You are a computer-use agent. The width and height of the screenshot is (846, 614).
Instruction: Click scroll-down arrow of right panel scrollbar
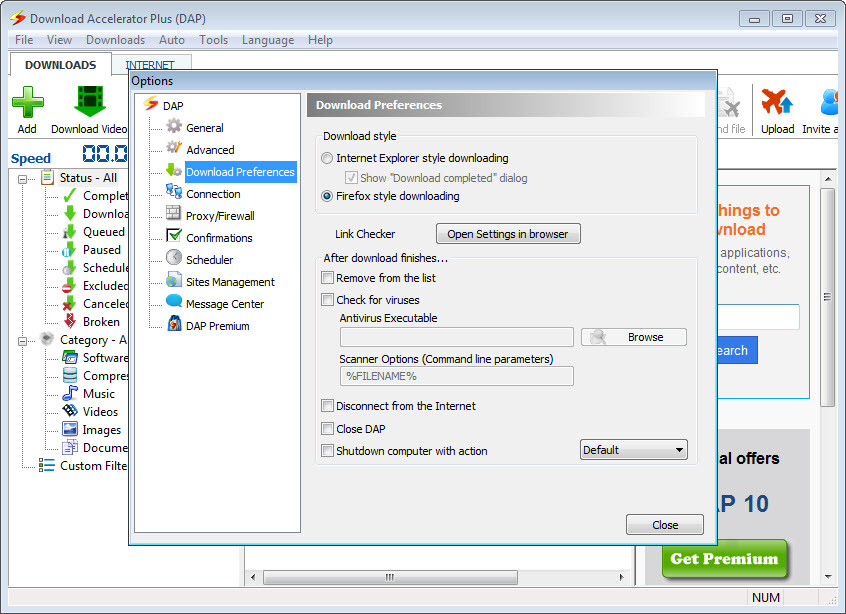click(x=828, y=577)
